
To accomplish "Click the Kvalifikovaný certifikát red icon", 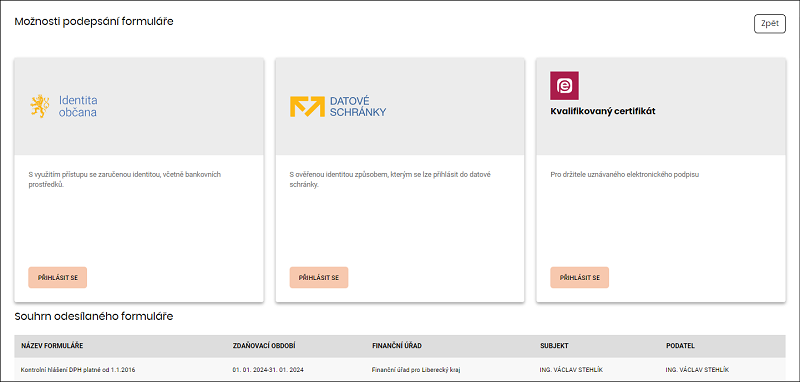I will coord(564,85).
